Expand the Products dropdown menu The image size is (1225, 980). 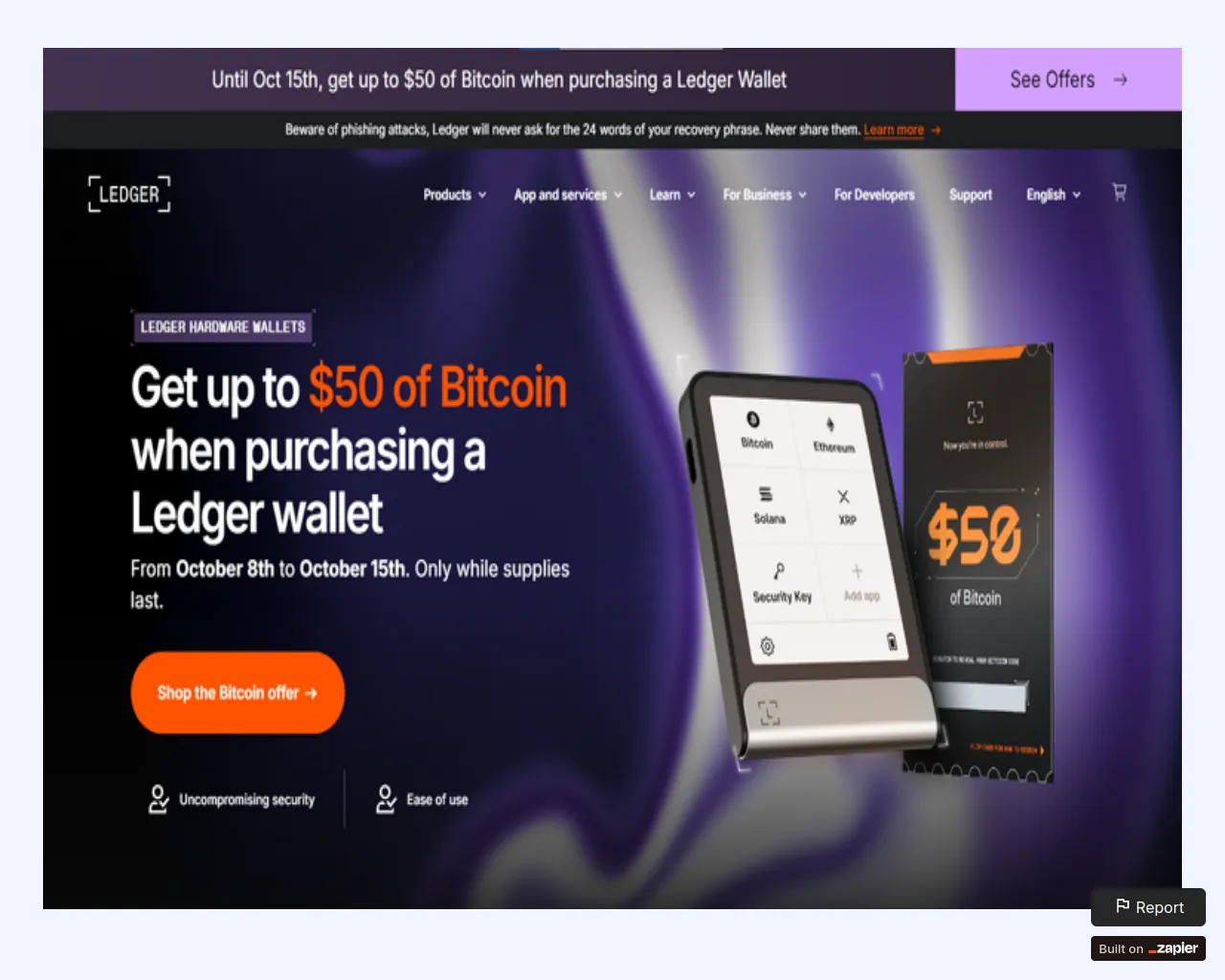tap(456, 194)
